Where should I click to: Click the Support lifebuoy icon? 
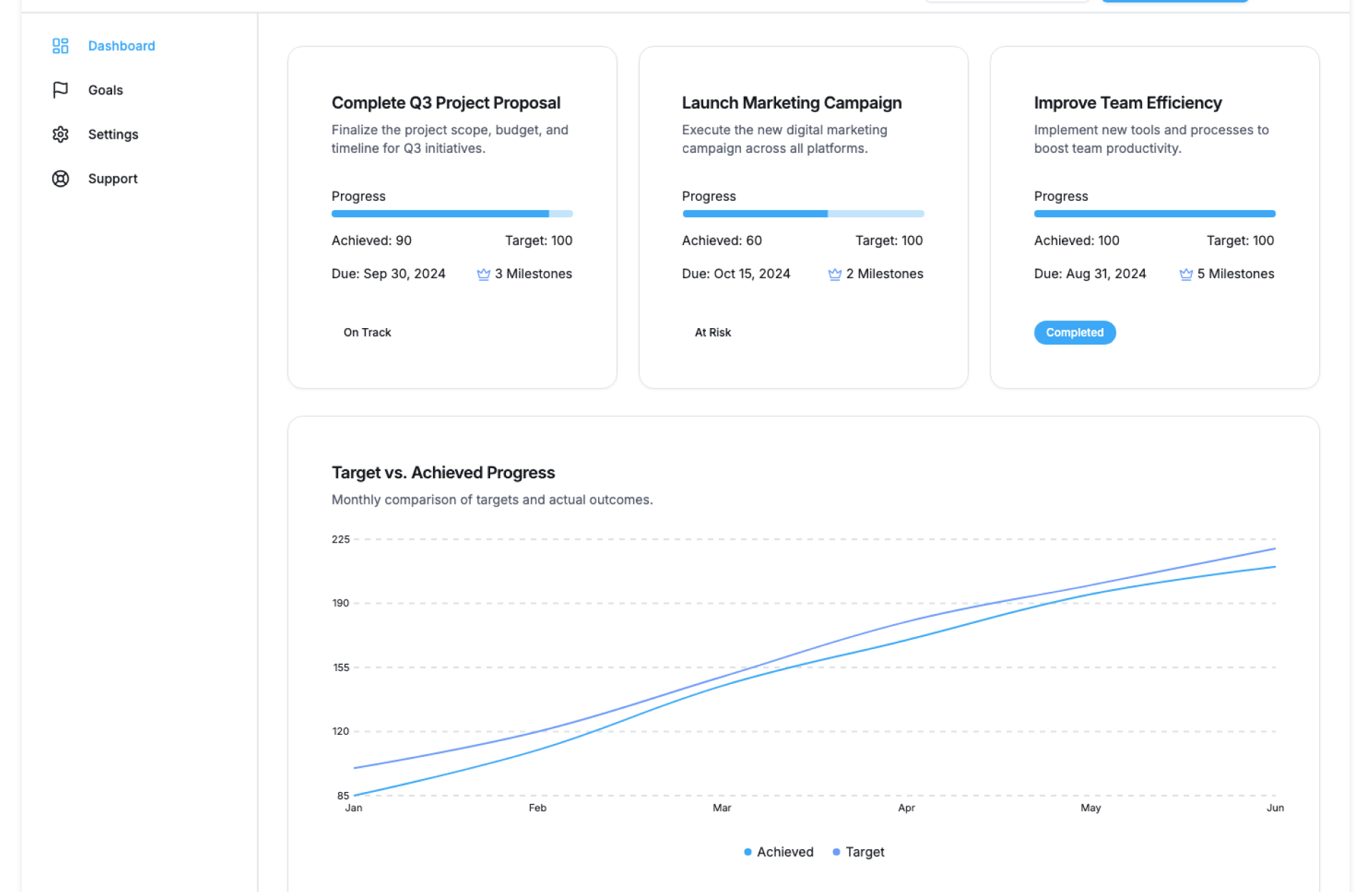pyautogui.click(x=60, y=179)
